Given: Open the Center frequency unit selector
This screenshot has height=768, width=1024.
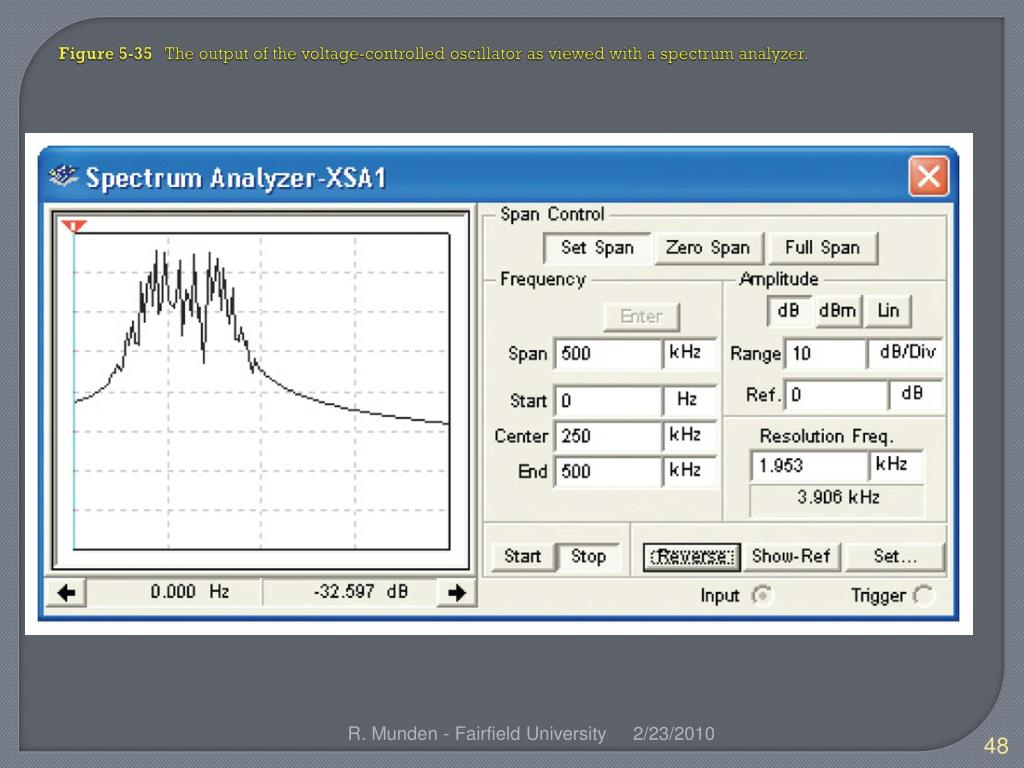Looking at the screenshot, I should (689, 436).
